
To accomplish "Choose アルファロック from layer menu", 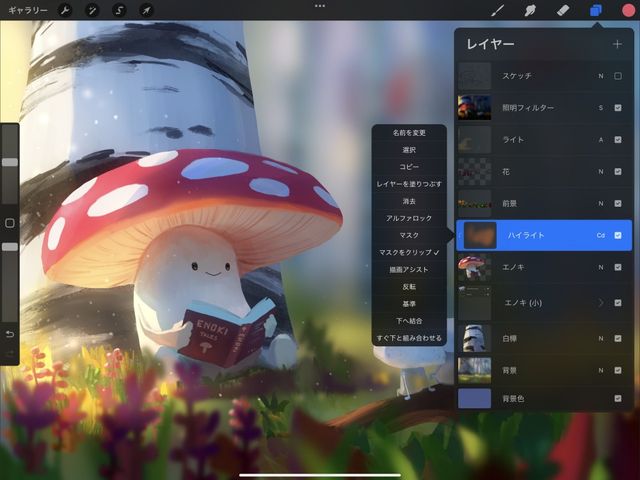I will (x=409, y=218).
